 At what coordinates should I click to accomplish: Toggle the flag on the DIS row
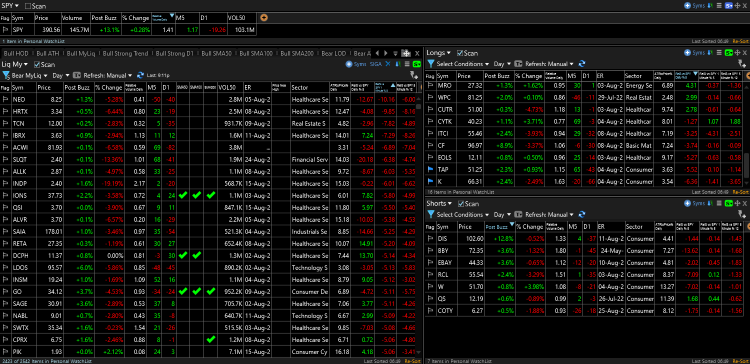(430, 238)
